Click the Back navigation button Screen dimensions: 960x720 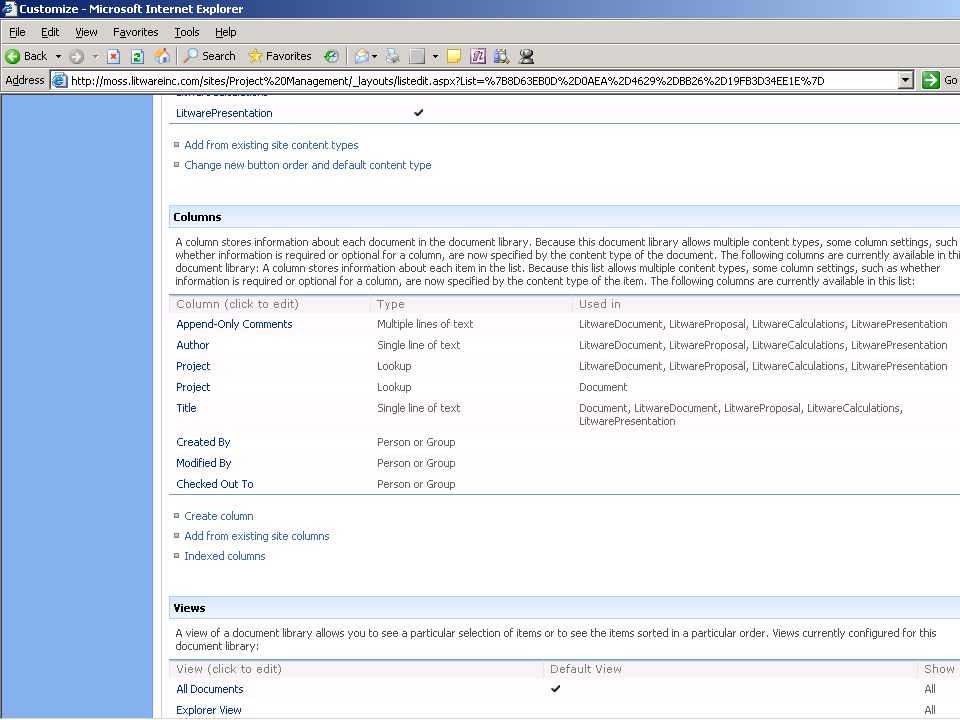[x=26, y=56]
